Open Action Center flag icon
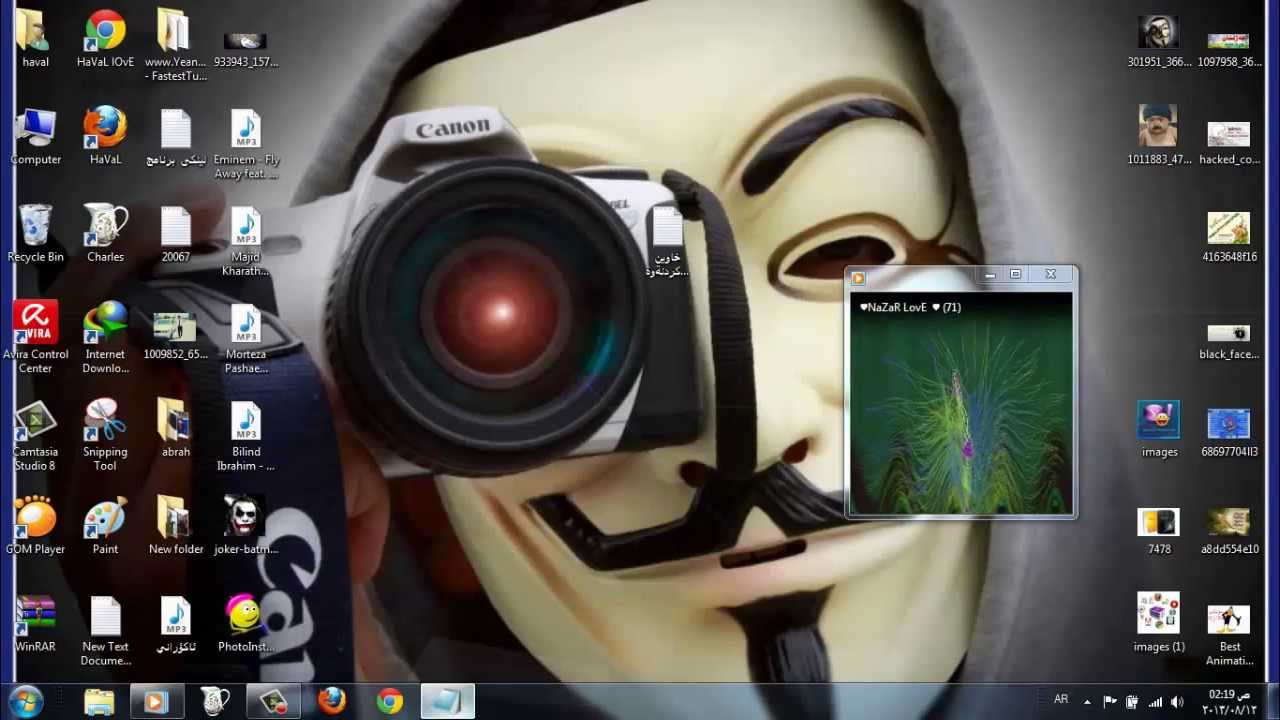The image size is (1280, 720). [x=1110, y=702]
